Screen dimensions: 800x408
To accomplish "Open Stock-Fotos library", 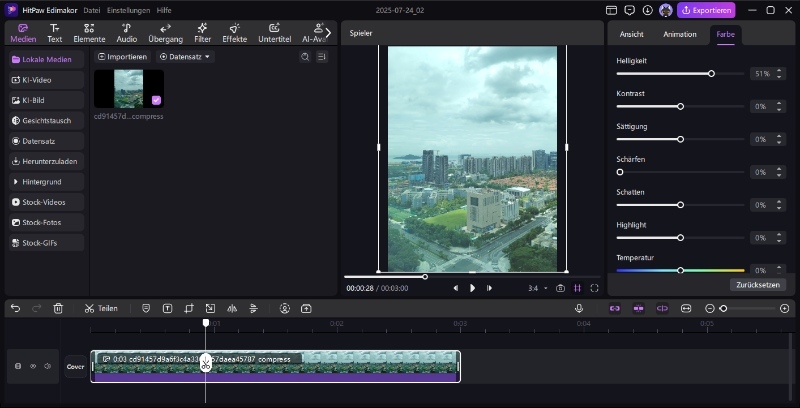I will 46,223.
